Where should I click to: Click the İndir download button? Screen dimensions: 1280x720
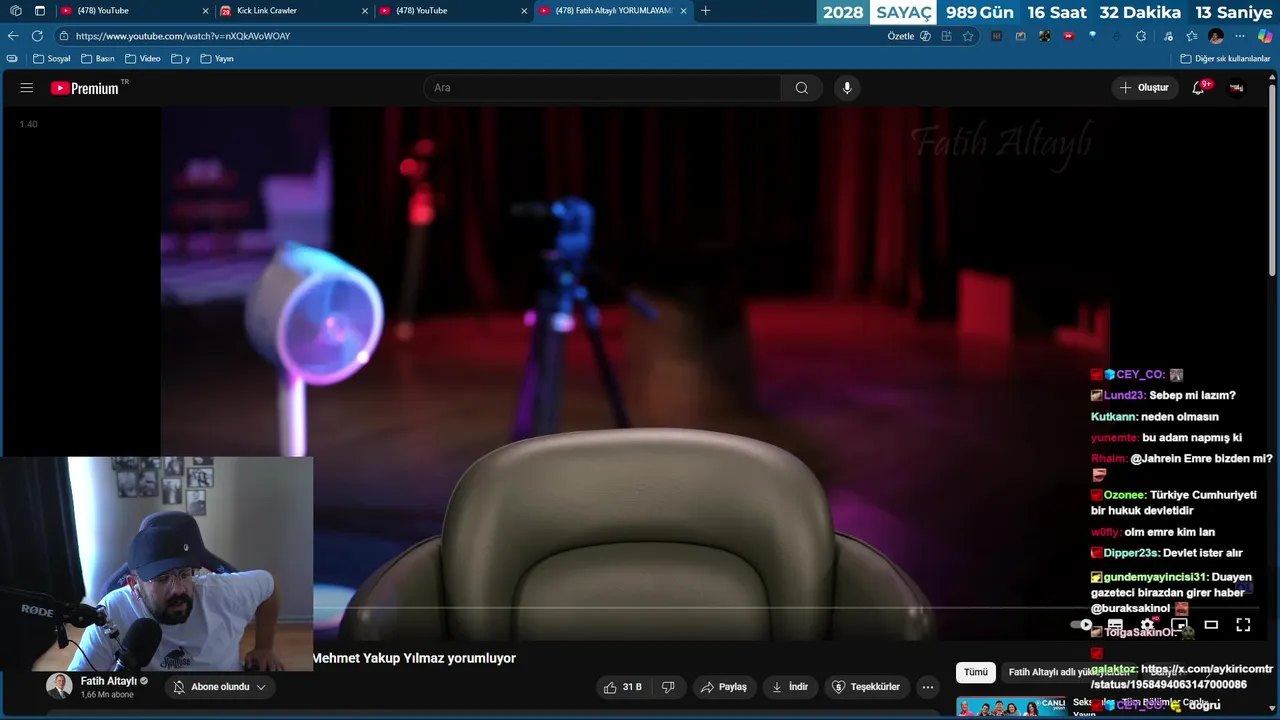[x=790, y=687]
